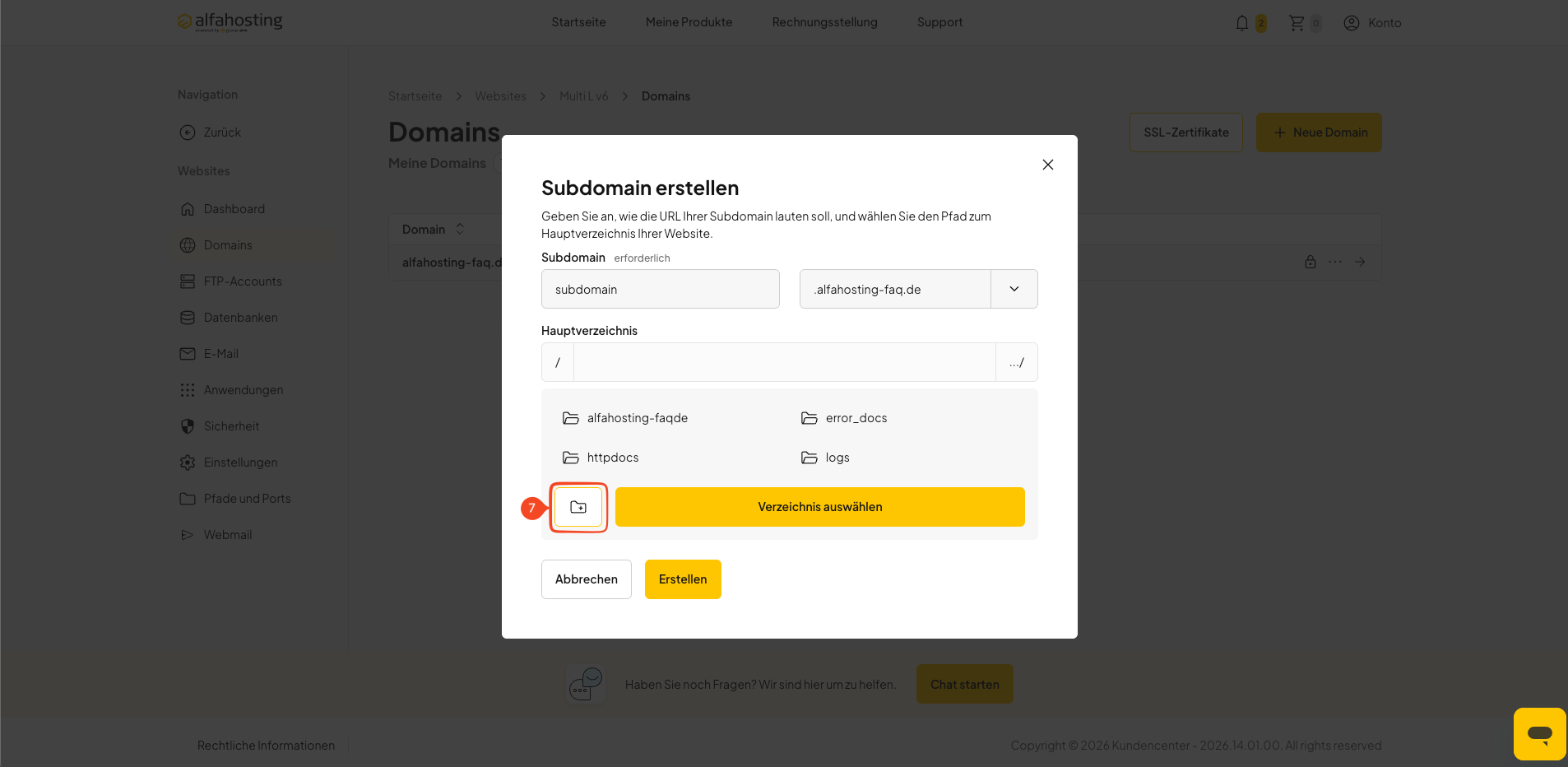Select the error_docs folder
The height and width of the screenshot is (767, 1568).
coord(844,418)
